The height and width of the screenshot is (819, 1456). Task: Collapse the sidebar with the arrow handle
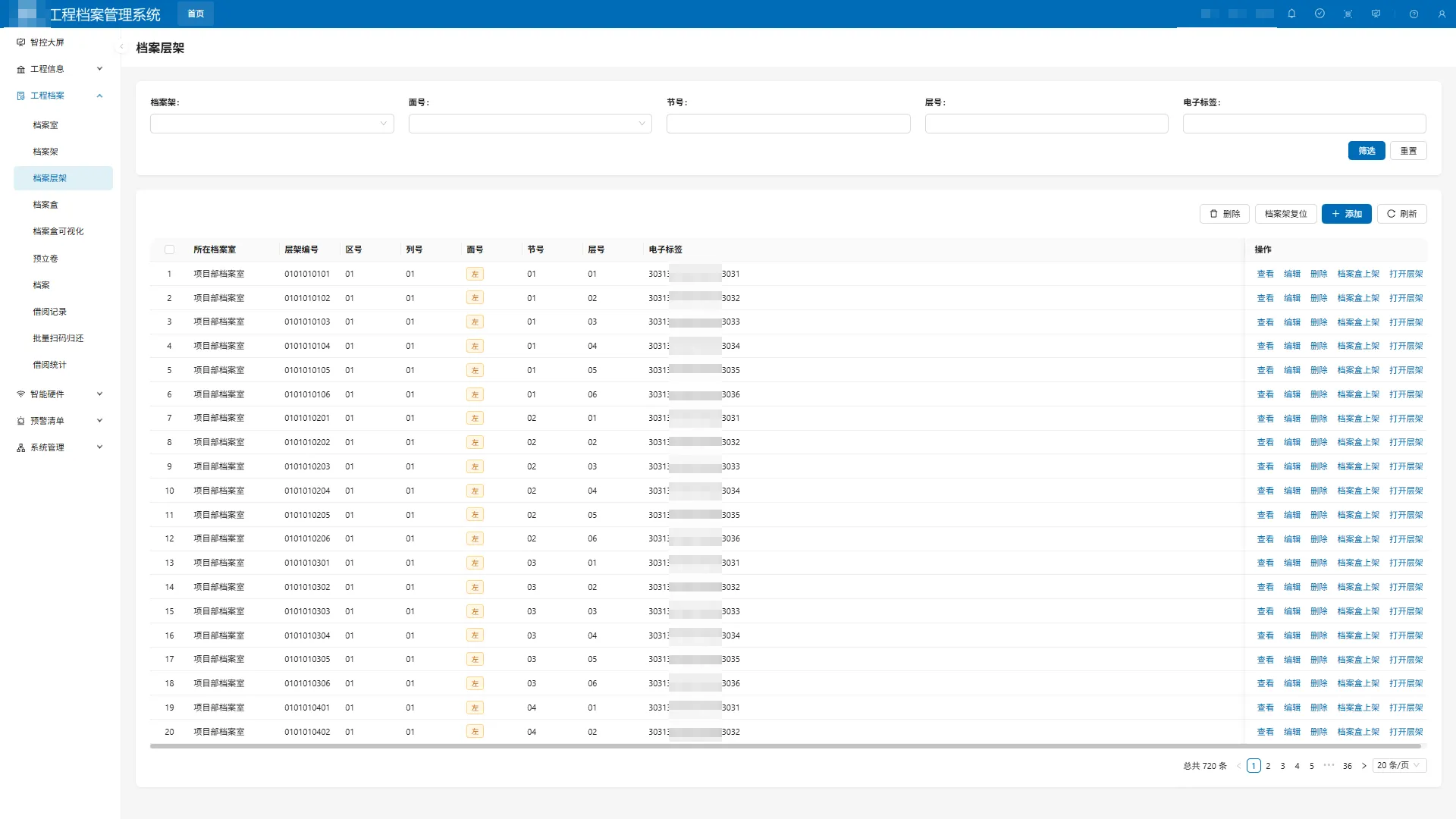point(121,46)
